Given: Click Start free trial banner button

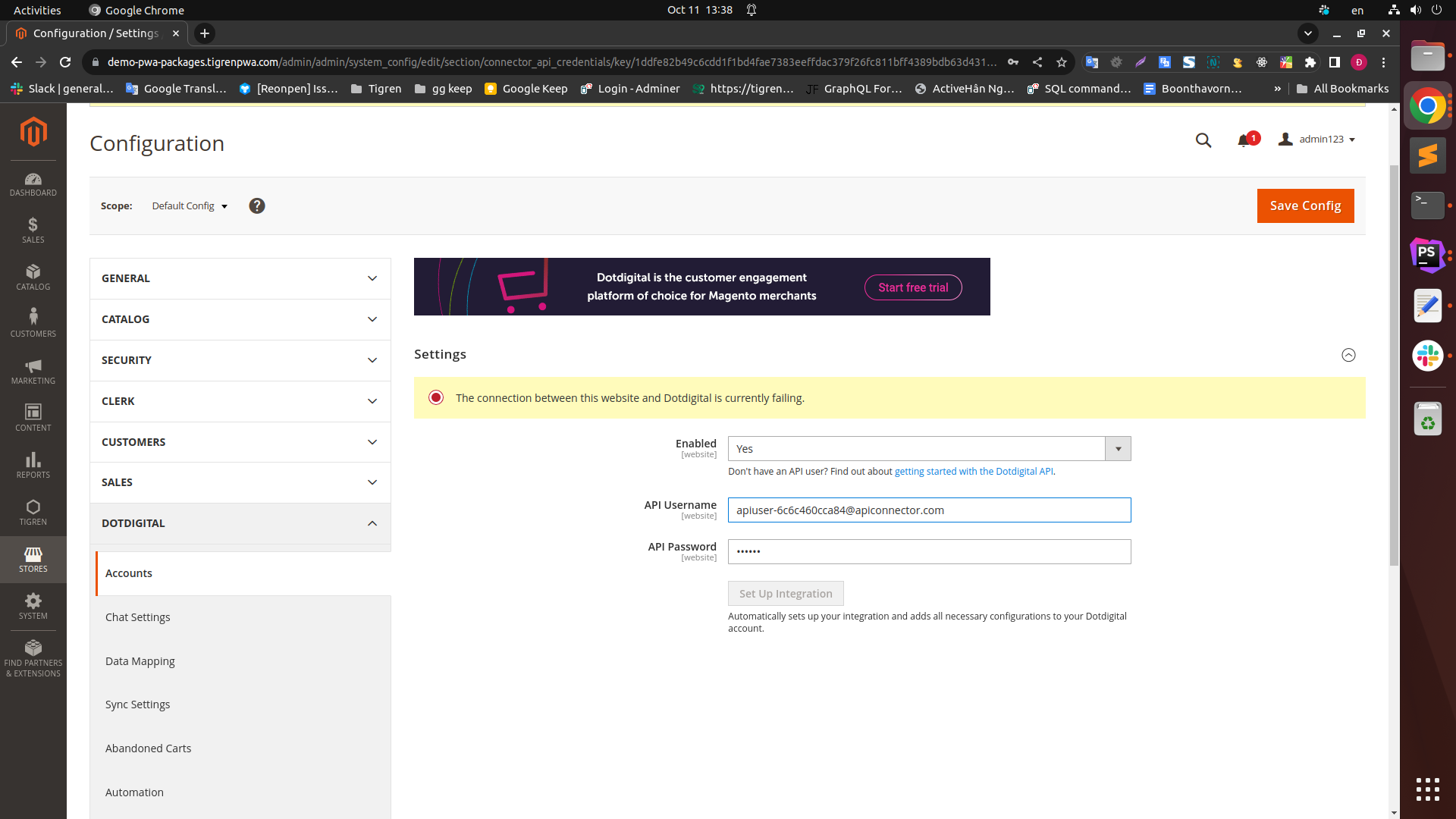Looking at the screenshot, I should pyautogui.click(x=913, y=287).
